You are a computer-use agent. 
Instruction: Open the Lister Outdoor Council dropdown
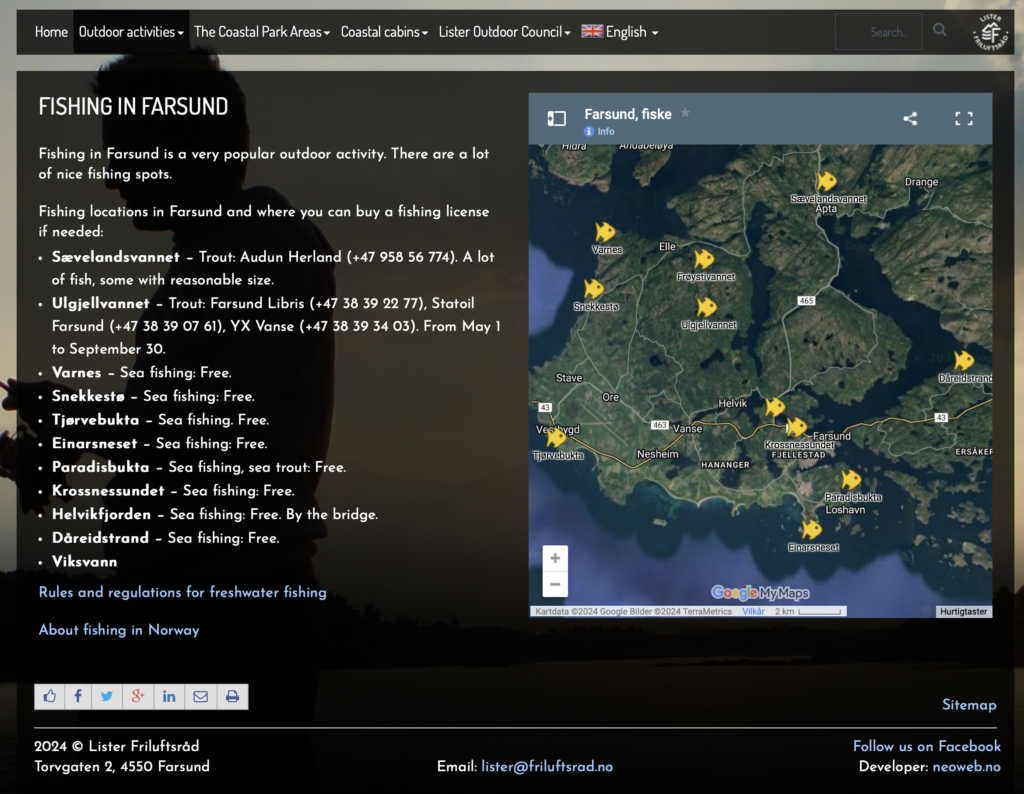coord(504,31)
